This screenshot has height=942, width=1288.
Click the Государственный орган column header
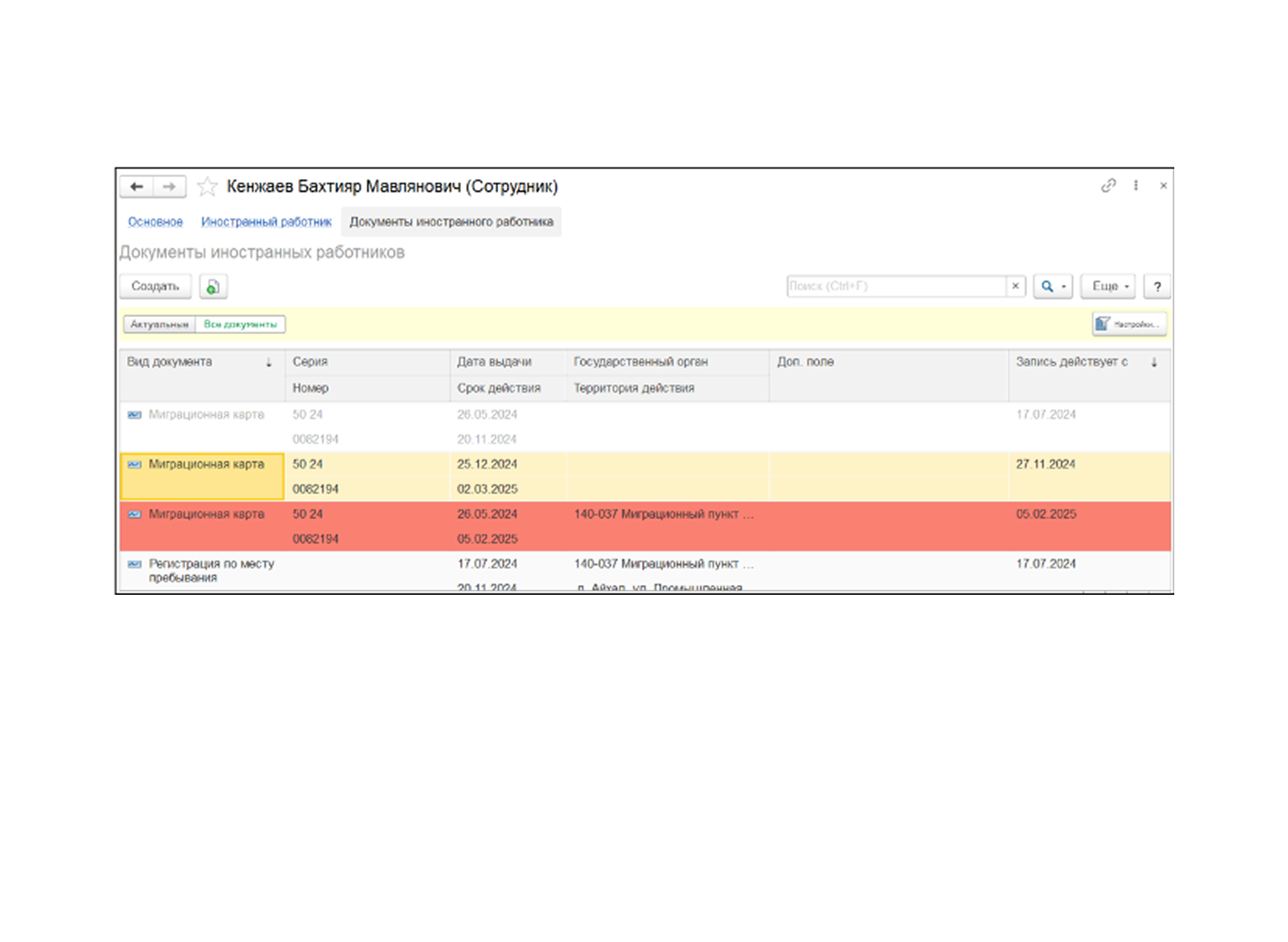click(667, 362)
